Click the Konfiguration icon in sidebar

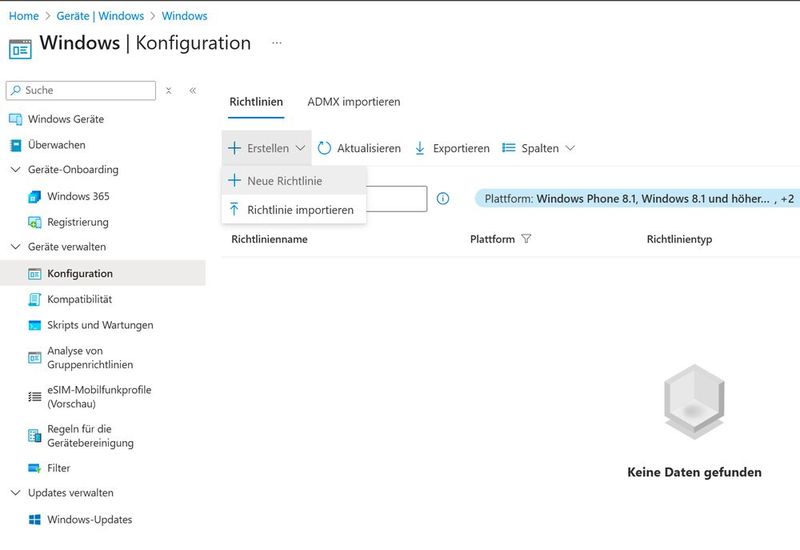34,274
